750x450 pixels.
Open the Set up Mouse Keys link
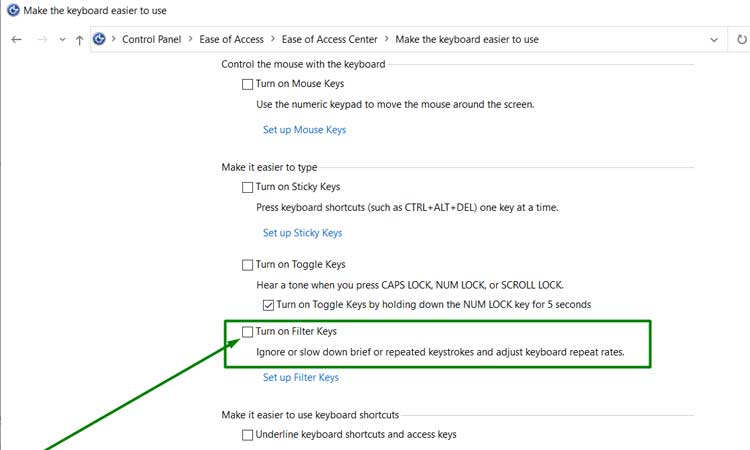304,130
